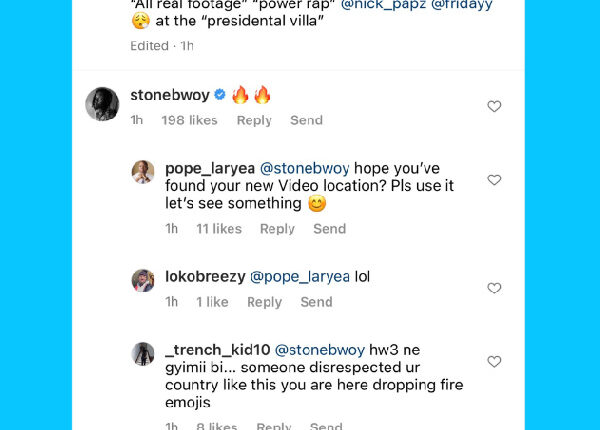Send lokobreezy's comment
600x430 pixels.
(316, 302)
